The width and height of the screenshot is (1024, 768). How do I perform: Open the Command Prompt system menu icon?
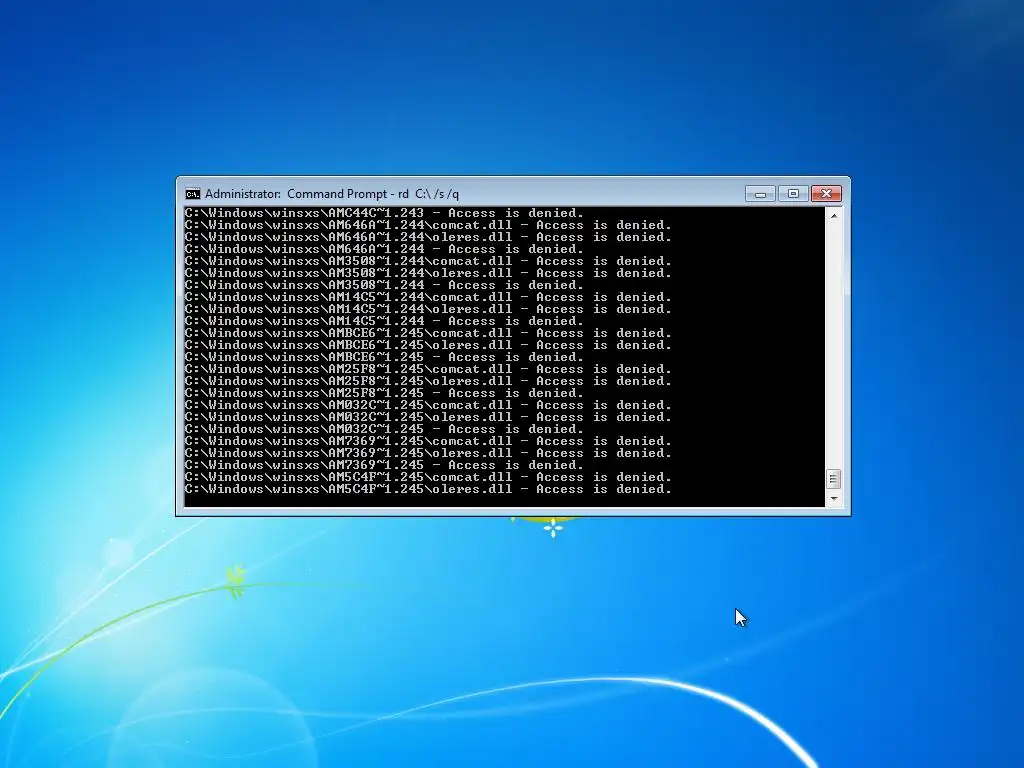(193, 194)
